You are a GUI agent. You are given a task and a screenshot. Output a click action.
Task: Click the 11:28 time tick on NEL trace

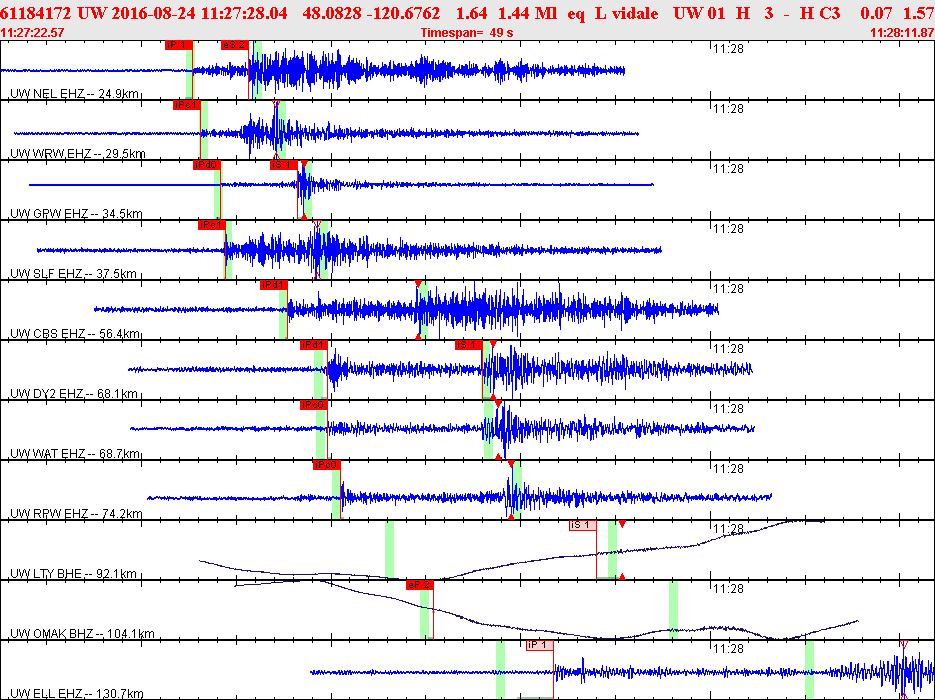pyautogui.click(x=729, y=49)
